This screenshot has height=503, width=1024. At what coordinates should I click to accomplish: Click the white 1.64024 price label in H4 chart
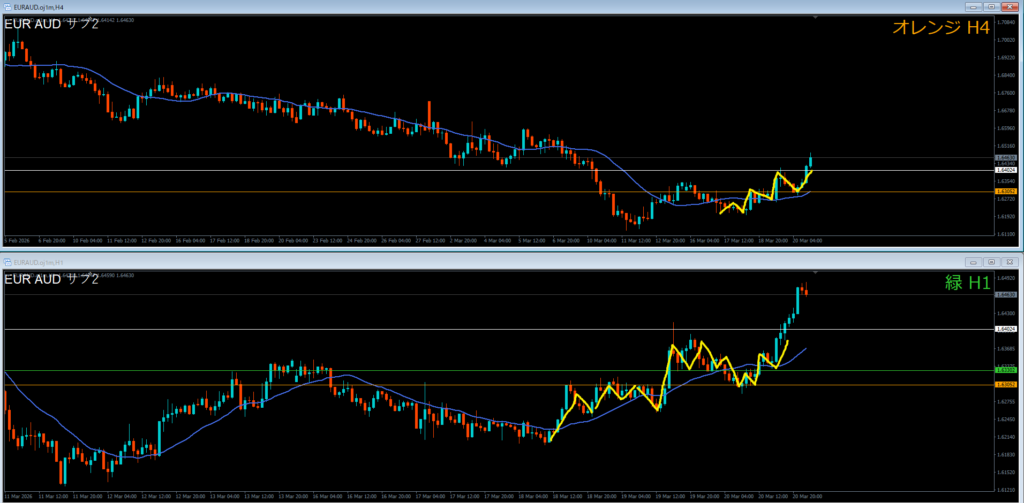[1006, 171]
